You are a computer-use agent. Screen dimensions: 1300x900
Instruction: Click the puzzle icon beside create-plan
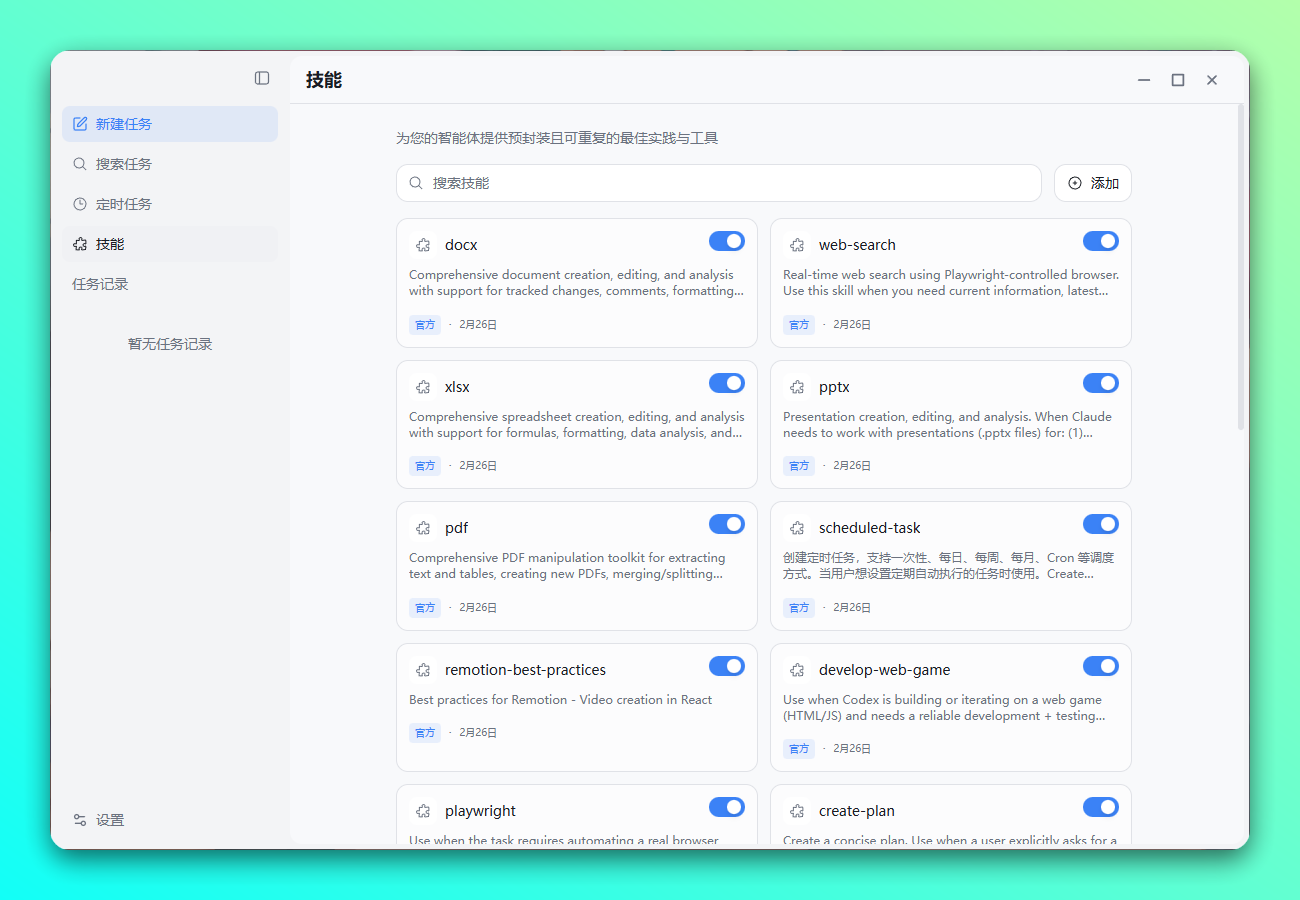click(x=797, y=811)
